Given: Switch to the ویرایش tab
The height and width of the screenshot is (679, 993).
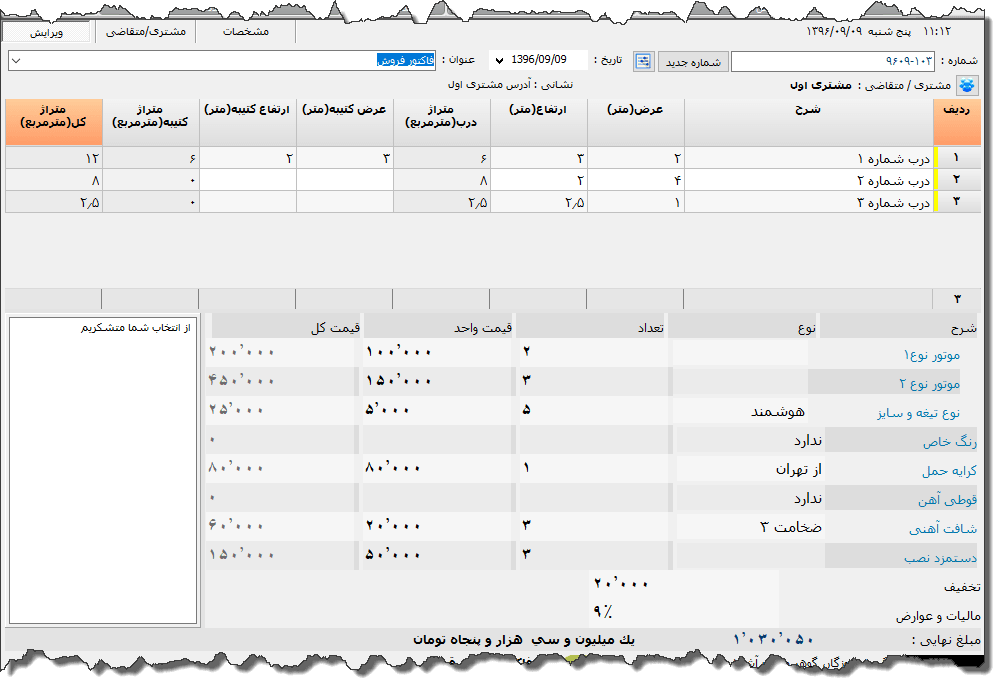Looking at the screenshot, I should (47, 32).
